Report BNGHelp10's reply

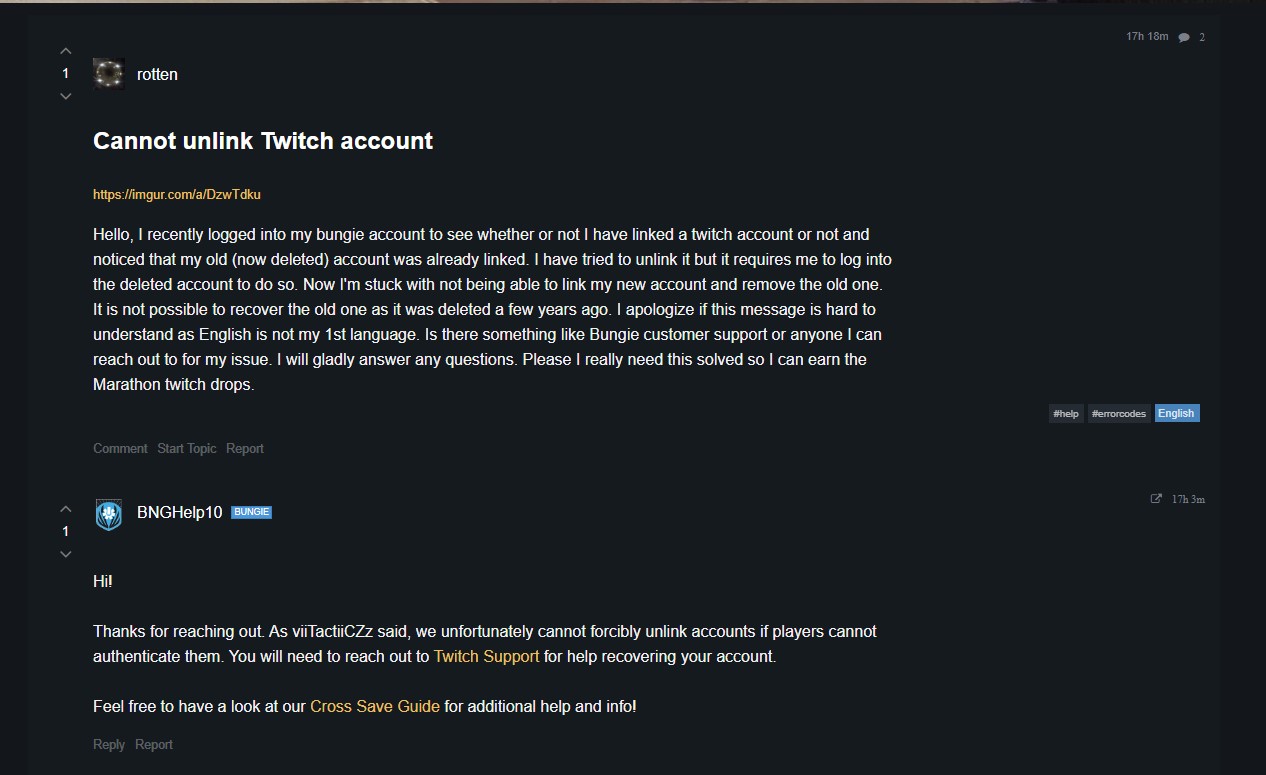[x=154, y=745]
